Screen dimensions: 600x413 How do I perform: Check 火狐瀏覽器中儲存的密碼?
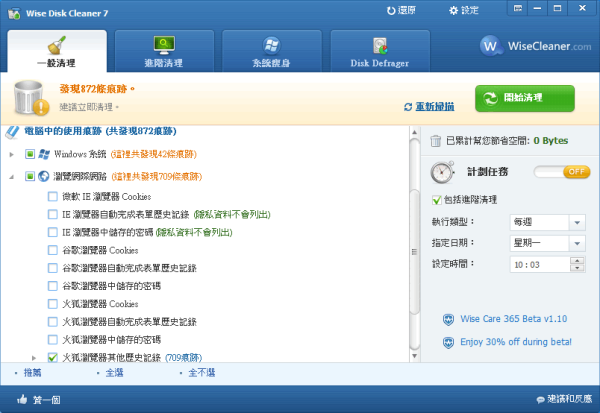click(x=53, y=339)
